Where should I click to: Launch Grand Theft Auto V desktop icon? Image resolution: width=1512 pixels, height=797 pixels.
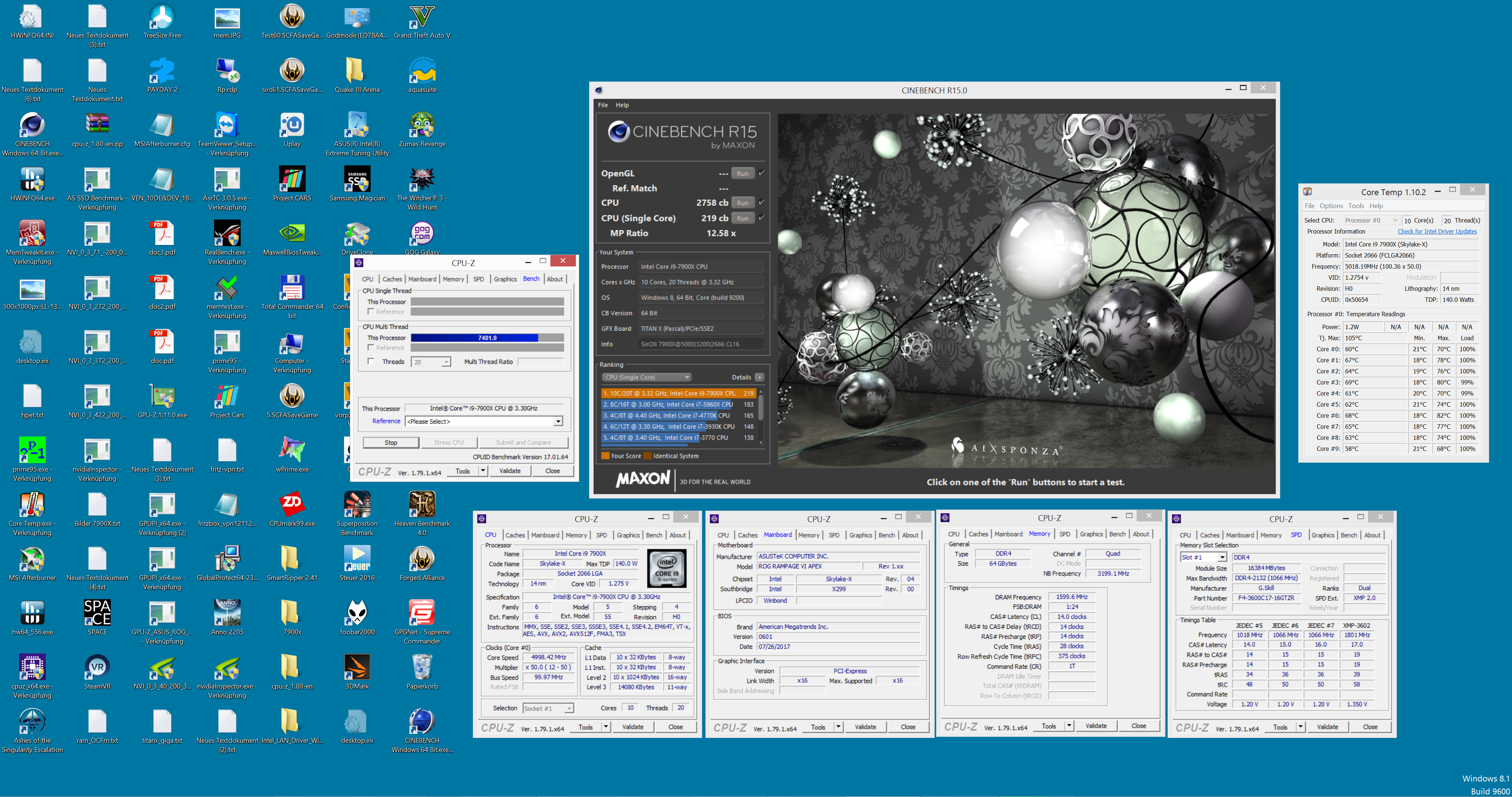click(x=422, y=22)
